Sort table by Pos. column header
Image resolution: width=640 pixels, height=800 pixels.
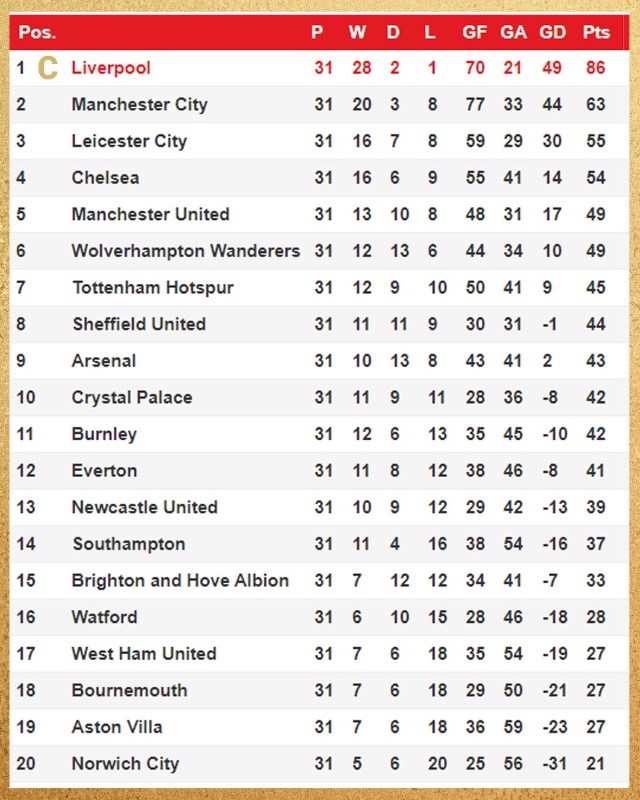click(37, 32)
